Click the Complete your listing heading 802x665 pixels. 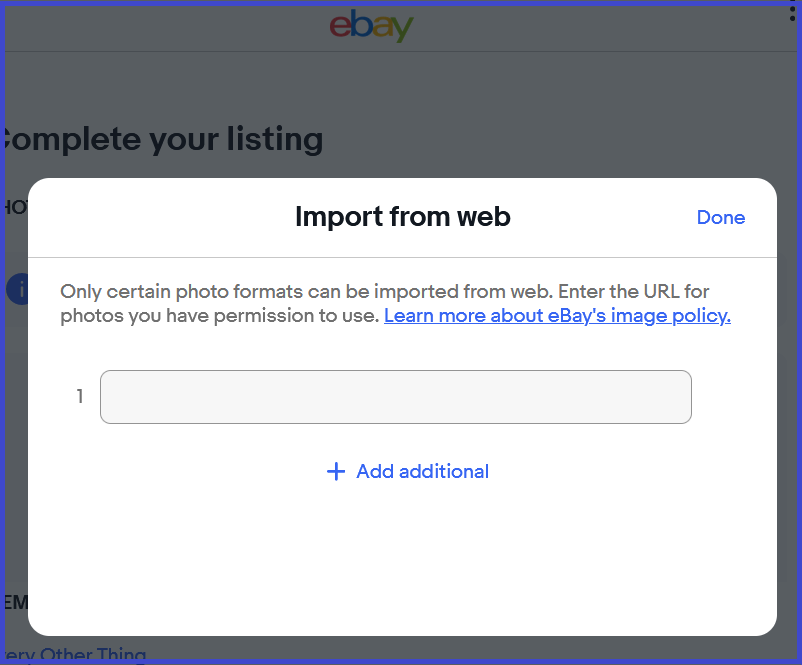coord(164,139)
